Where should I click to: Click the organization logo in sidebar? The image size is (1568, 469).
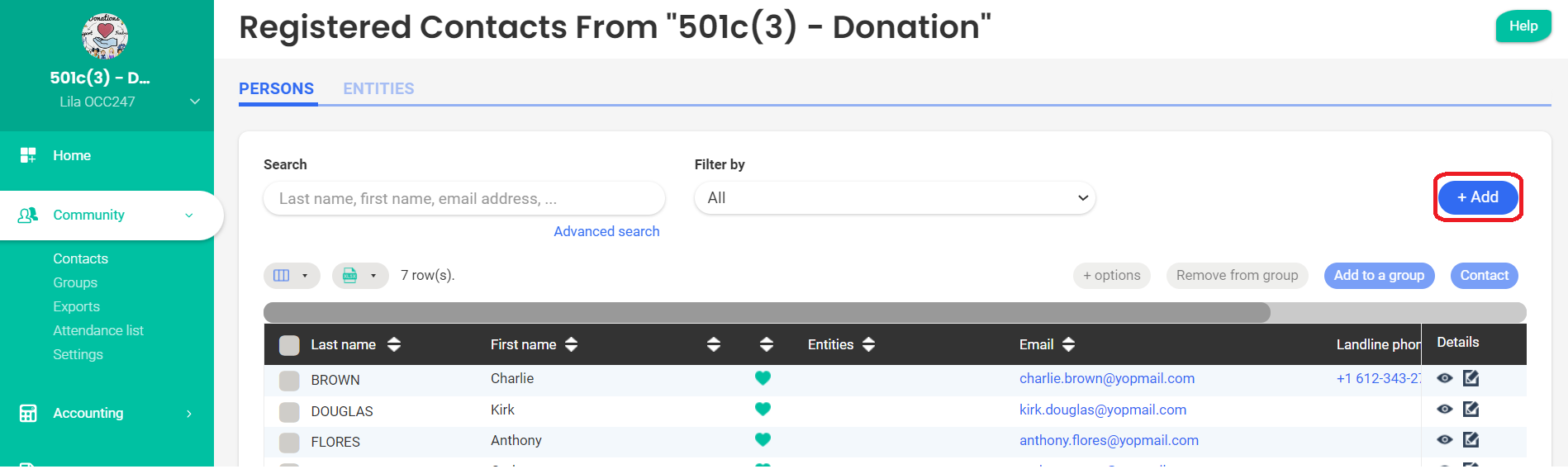(105, 36)
